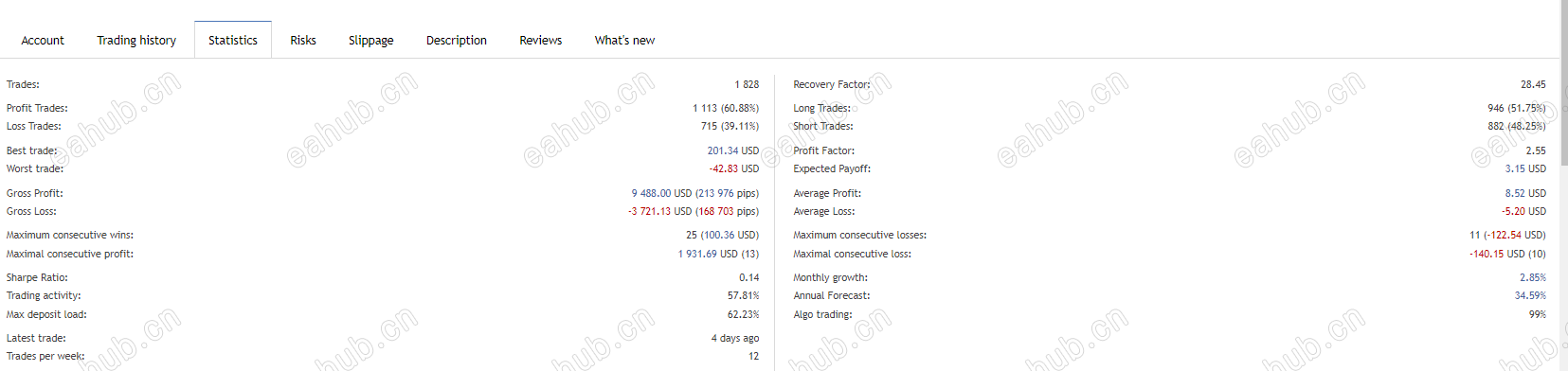Click the Algo trading value 99%

pos(1538,314)
